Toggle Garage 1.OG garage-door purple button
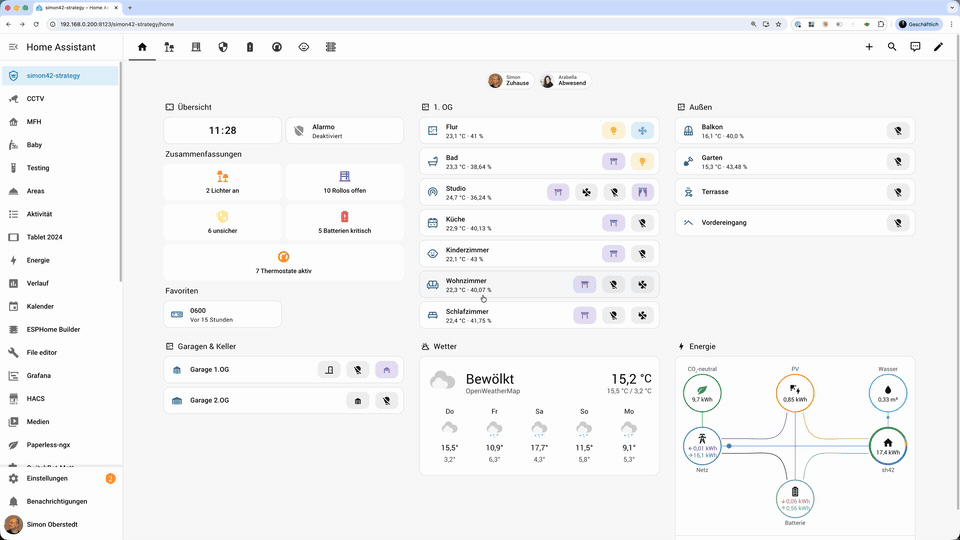960x540 pixels. [386, 370]
